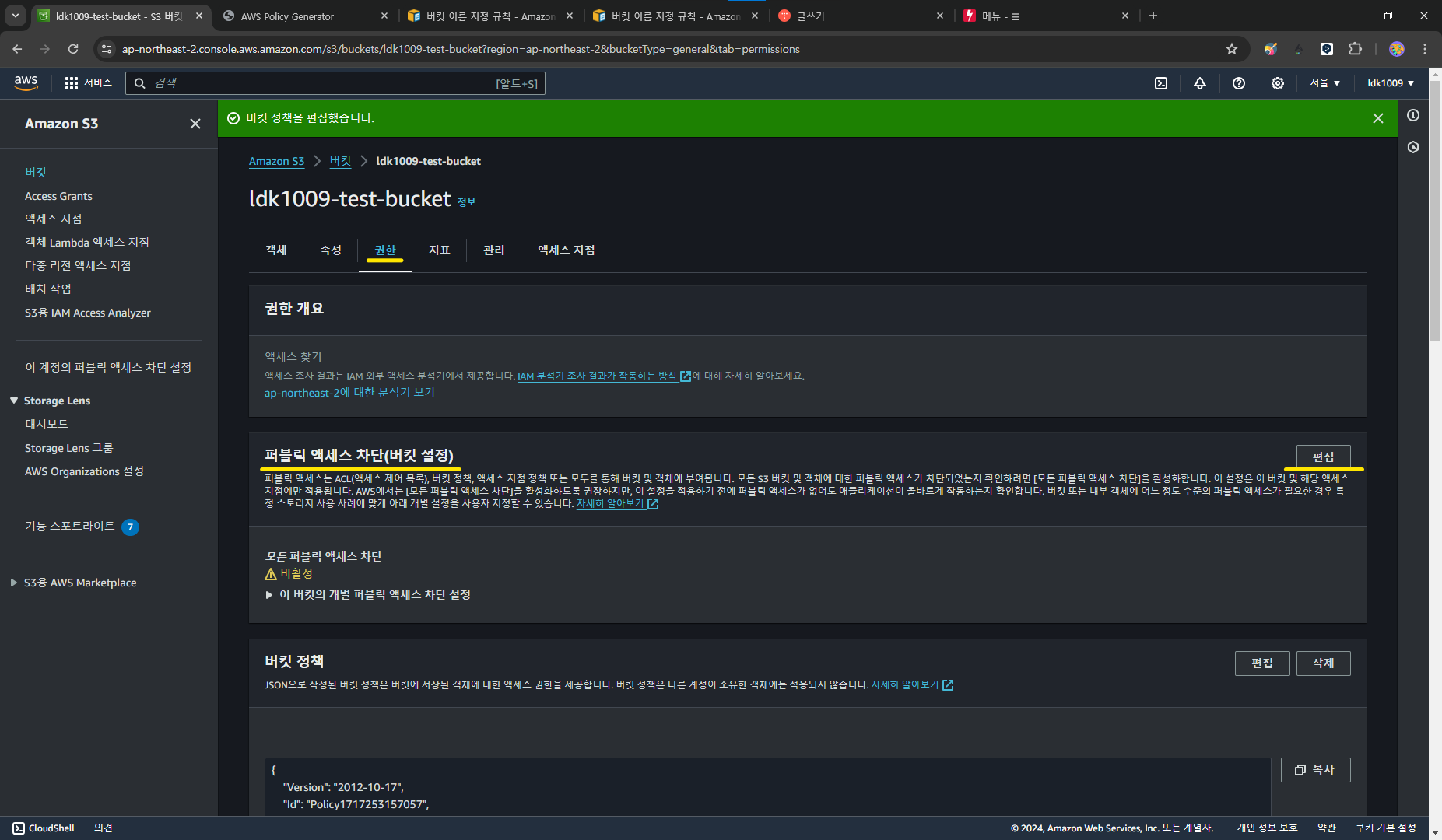1442x840 pixels.
Task: Open the CloudShell terminal icon in top bar
Action: point(1161,83)
